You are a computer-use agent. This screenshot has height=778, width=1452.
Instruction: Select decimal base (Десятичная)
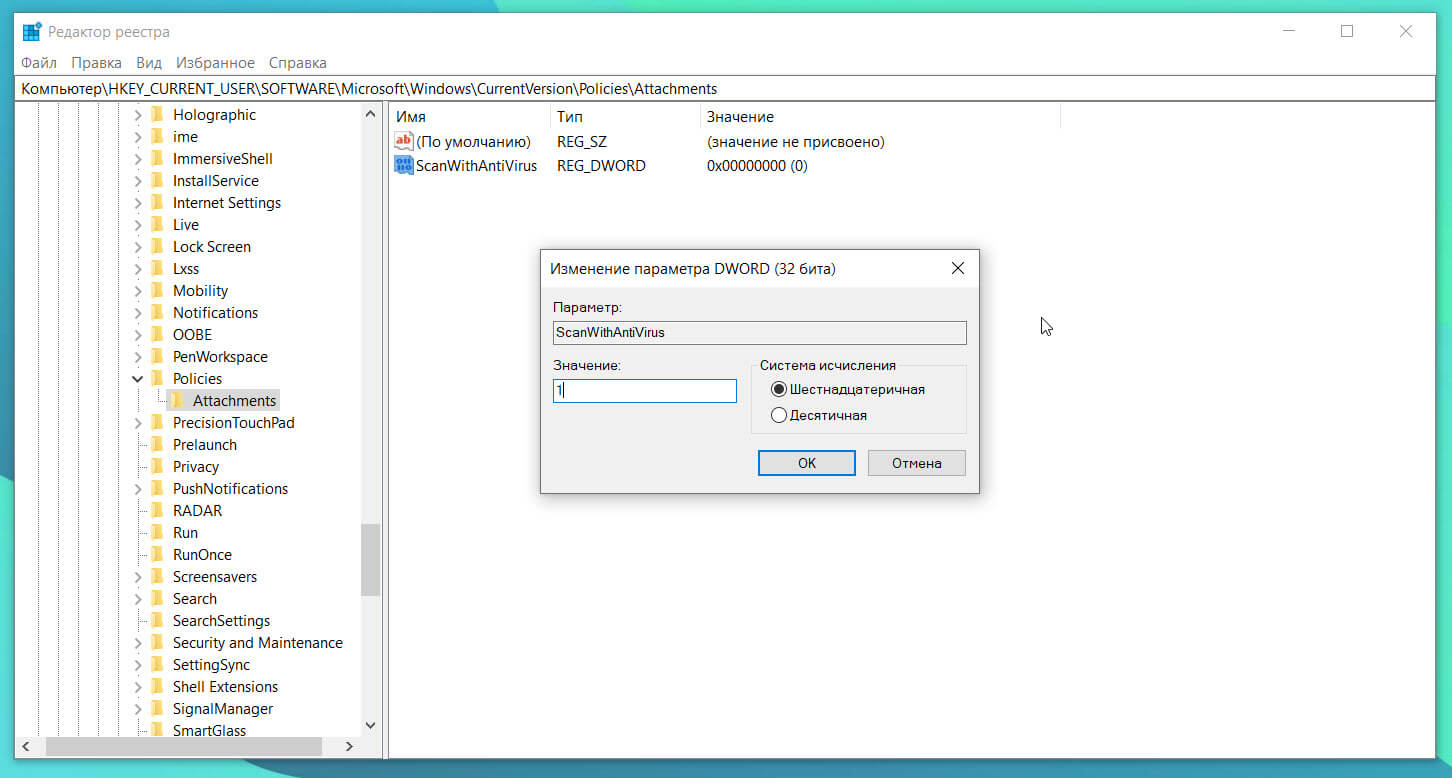tap(779, 415)
